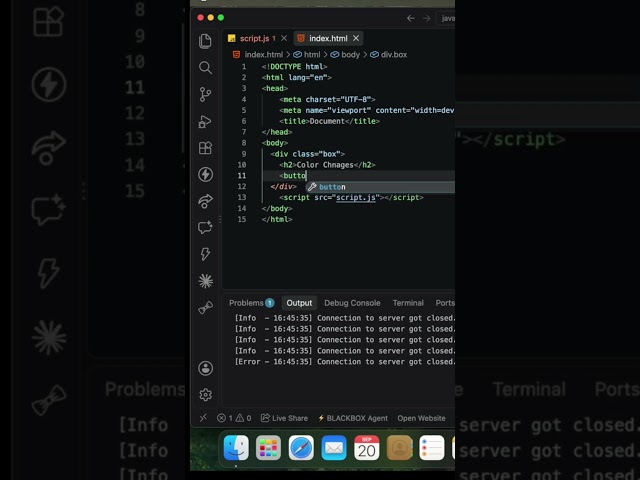Click the h2 Color Chnages code line
640x480 pixels.
pyautogui.click(x=327, y=165)
